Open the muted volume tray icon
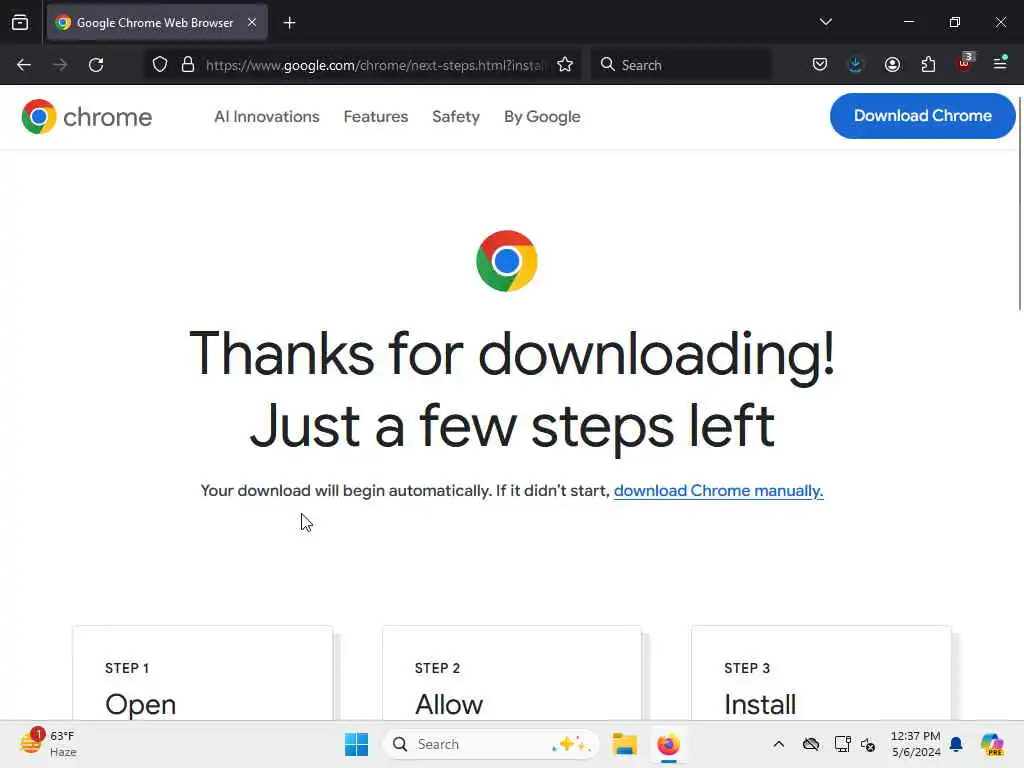This screenshot has width=1024, height=768. coord(868,744)
